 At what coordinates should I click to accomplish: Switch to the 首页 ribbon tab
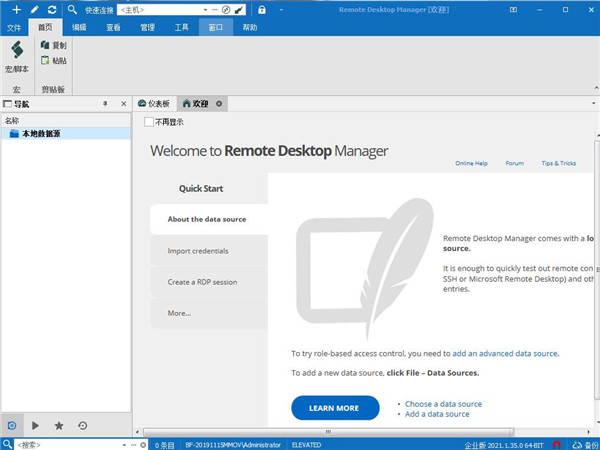pos(45,27)
